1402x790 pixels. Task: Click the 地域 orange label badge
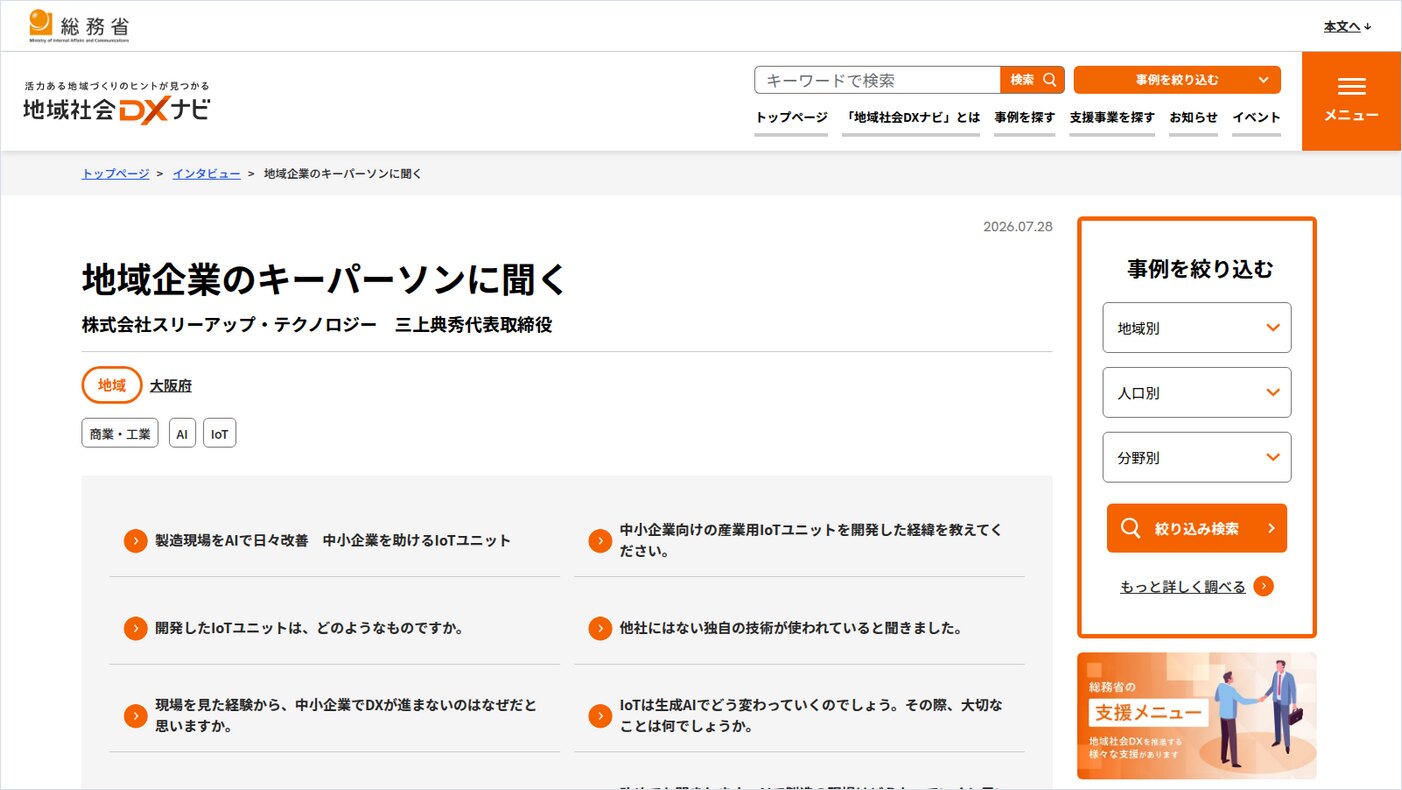click(112, 385)
